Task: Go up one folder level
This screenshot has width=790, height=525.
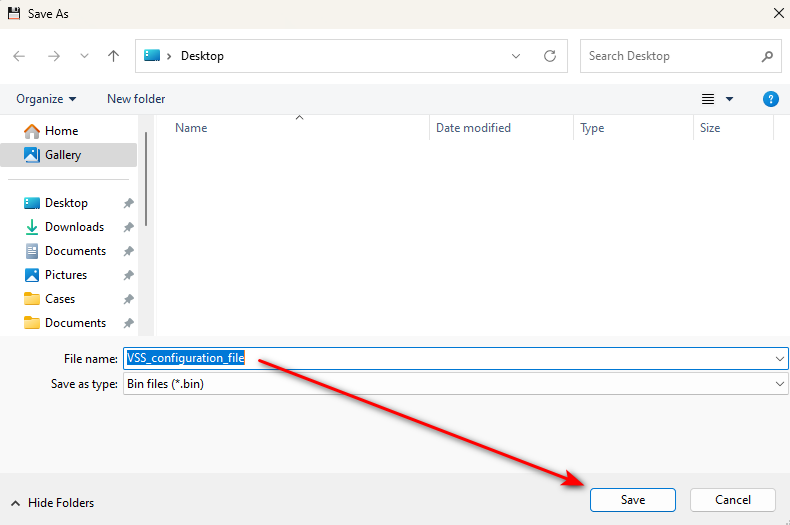Action: click(113, 56)
